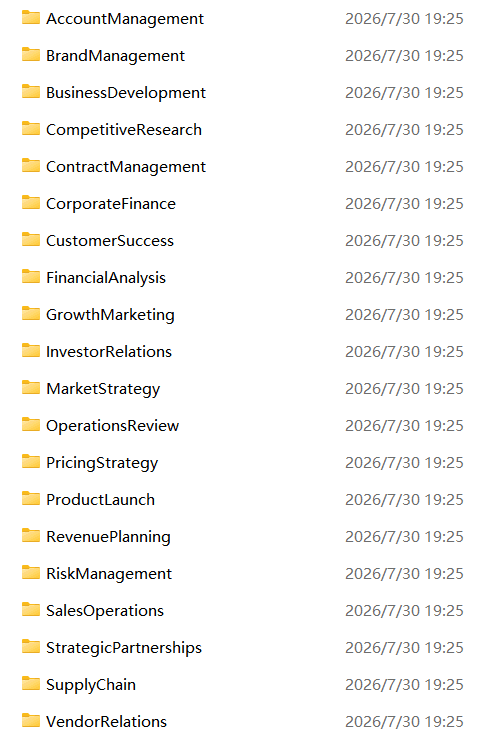Click the CorporateFinance folder icon

31,203
